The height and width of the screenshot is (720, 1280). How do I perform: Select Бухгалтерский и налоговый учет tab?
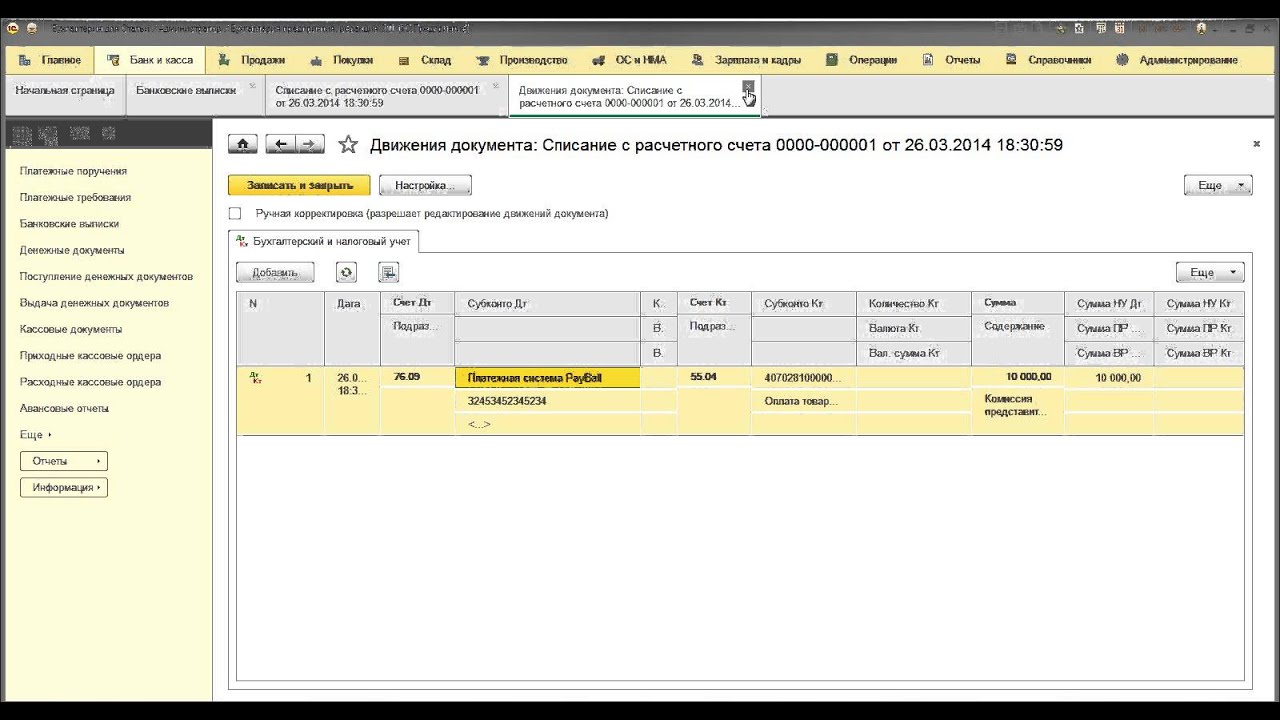324,241
